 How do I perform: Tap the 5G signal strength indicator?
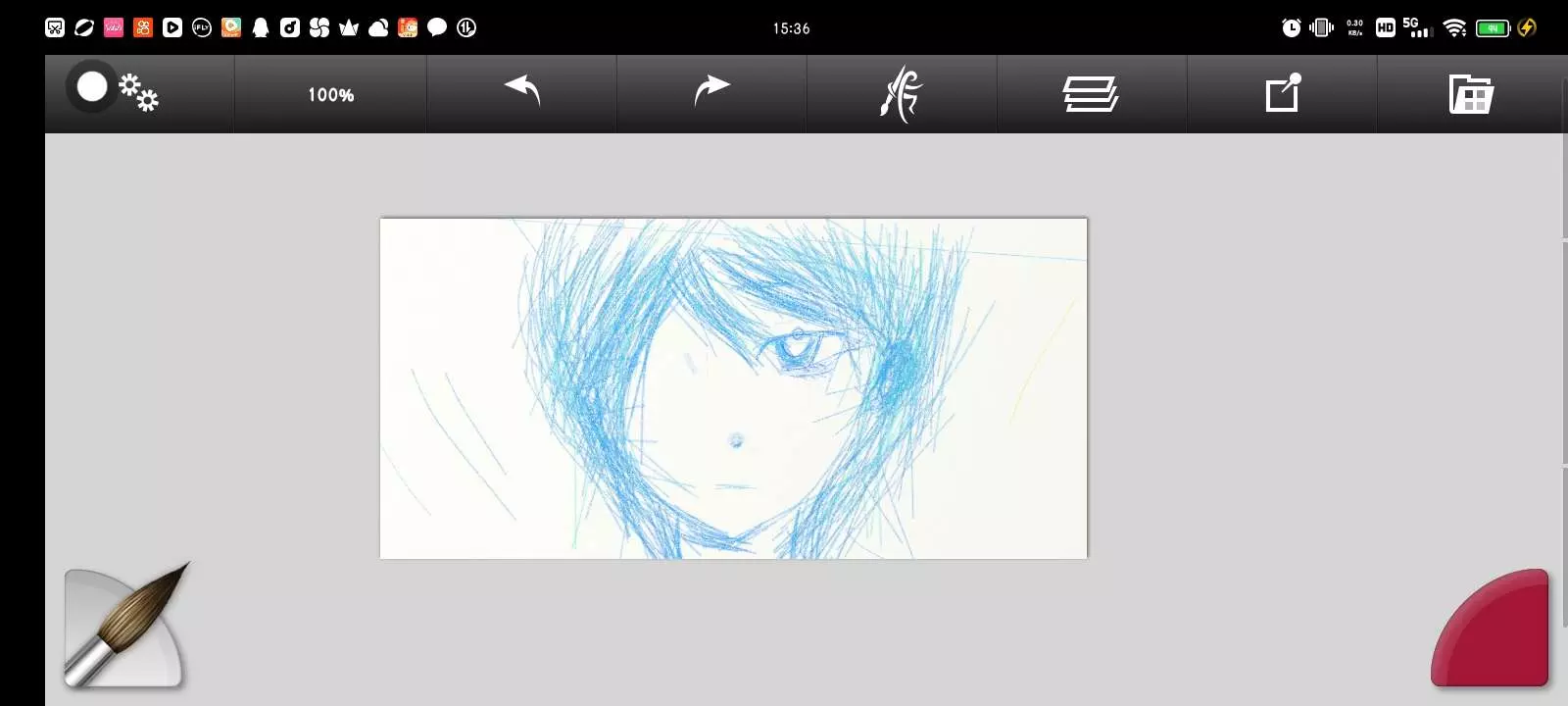pyautogui.click(x=1417, y=27)
